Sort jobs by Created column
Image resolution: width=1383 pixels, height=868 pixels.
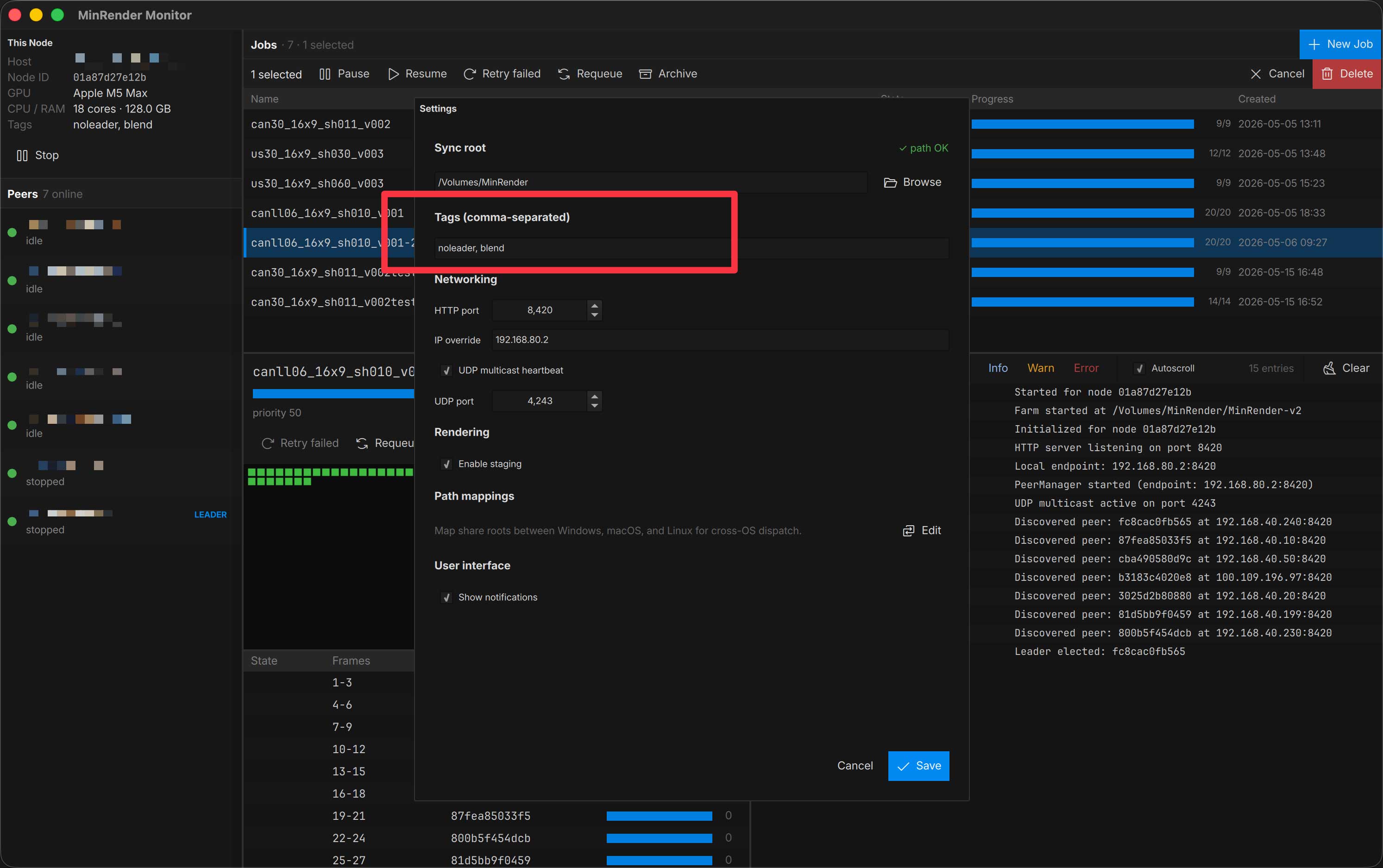click(1257, 99)
